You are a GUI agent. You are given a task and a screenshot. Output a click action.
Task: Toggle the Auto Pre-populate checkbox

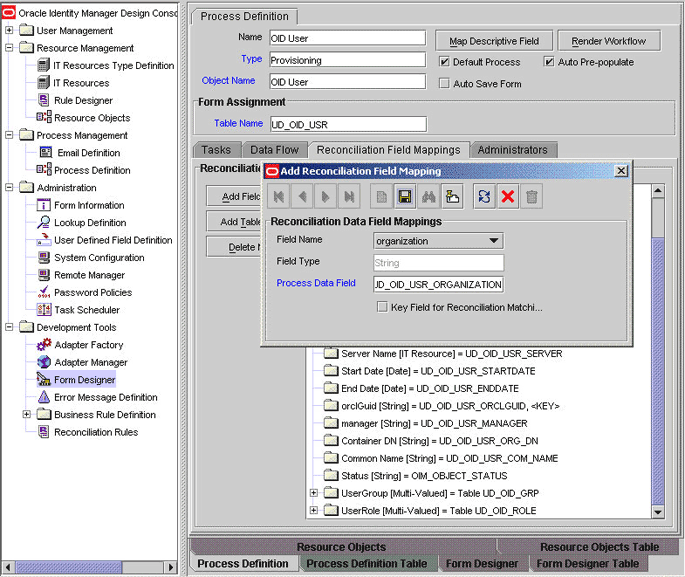(549, 62)
